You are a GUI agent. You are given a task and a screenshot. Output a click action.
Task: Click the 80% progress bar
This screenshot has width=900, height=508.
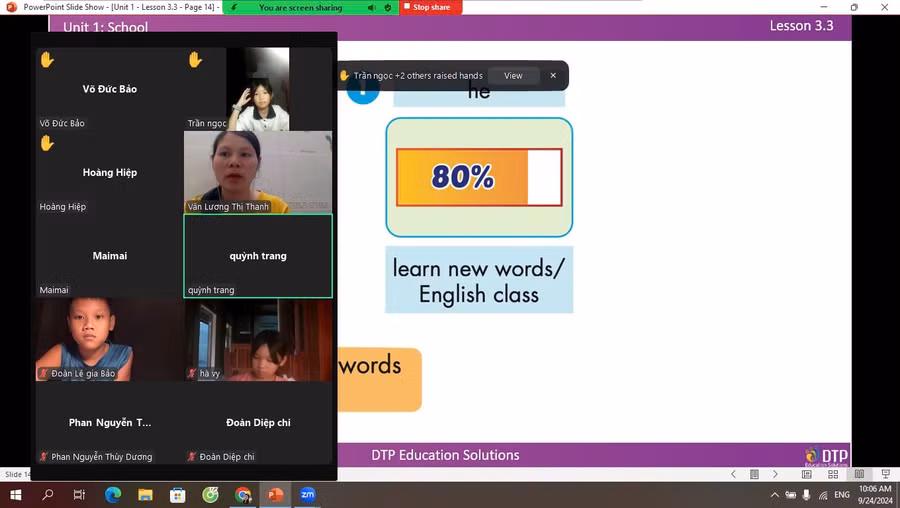(x=479, y=177)
